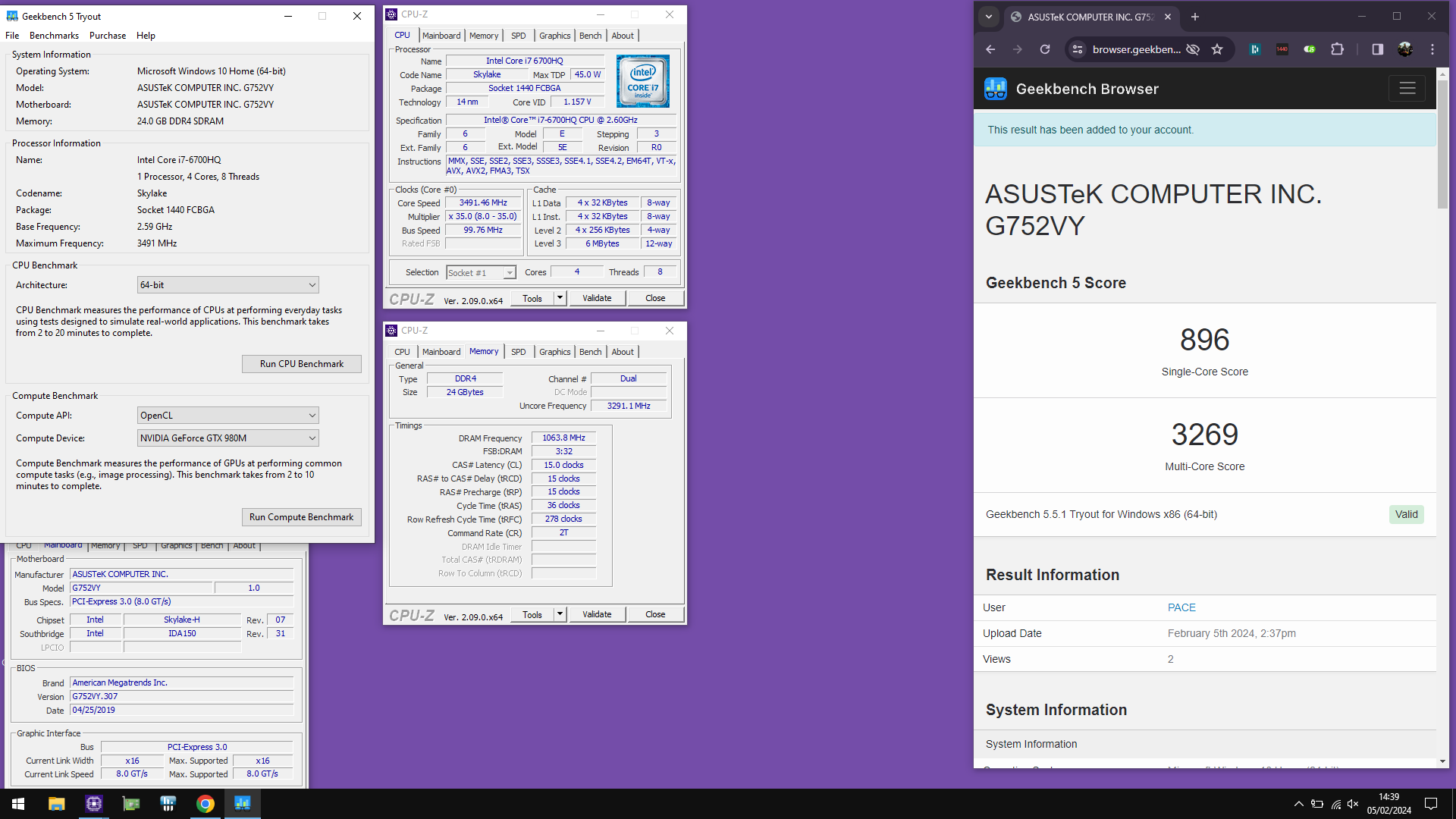Open the Windows Start menu
Image resolution: width=1456 pixels, height=819 pixels.
pyautogui.click(x=18, y=804)
